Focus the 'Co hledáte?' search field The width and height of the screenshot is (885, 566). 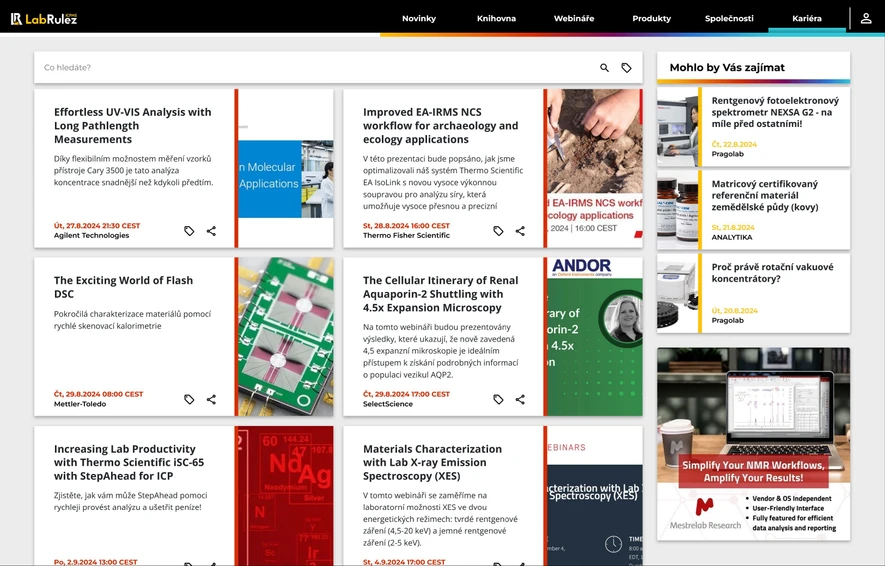coord(316,68)
